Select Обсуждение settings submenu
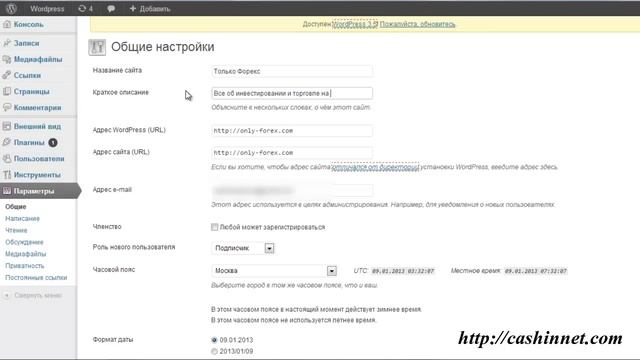Image resolution: width=640 pixels, height=360 pixels. [x=24, y=242]
